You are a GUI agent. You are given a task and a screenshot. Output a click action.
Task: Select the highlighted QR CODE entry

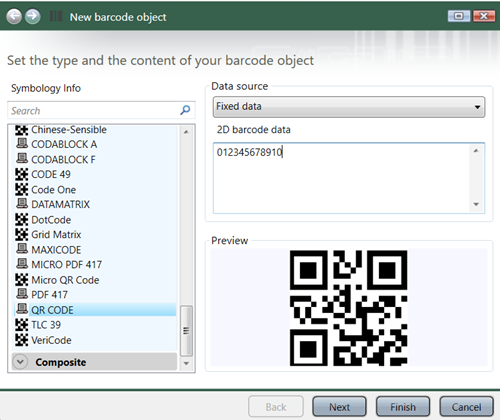click(95, 310)
